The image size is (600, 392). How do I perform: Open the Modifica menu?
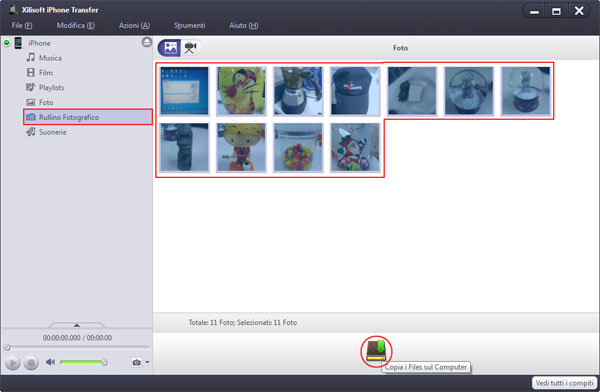(75, 25)
